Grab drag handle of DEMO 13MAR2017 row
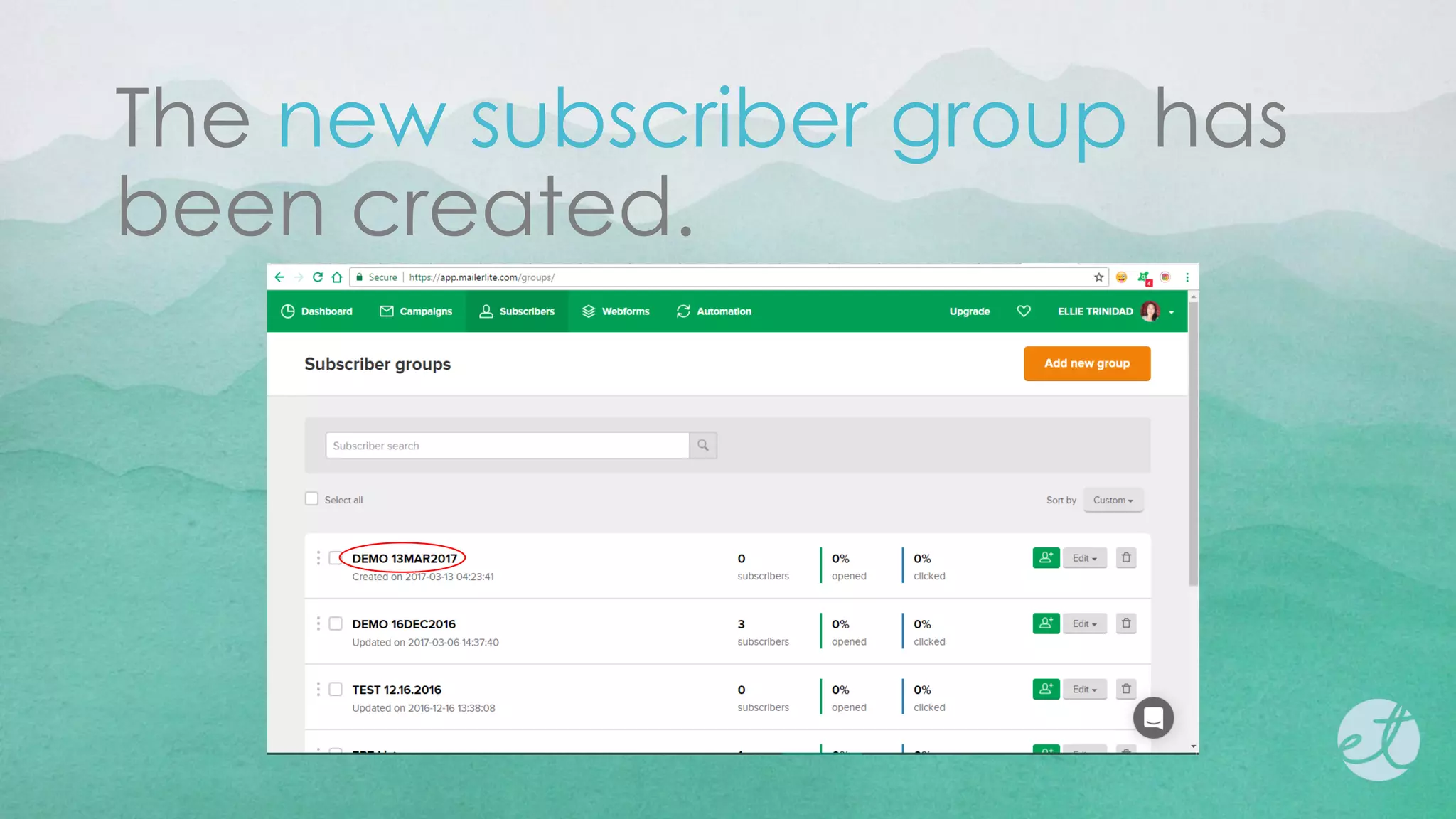Viewport: 1456px width, 819px height. pyautogui.click(x=318, y=558)
